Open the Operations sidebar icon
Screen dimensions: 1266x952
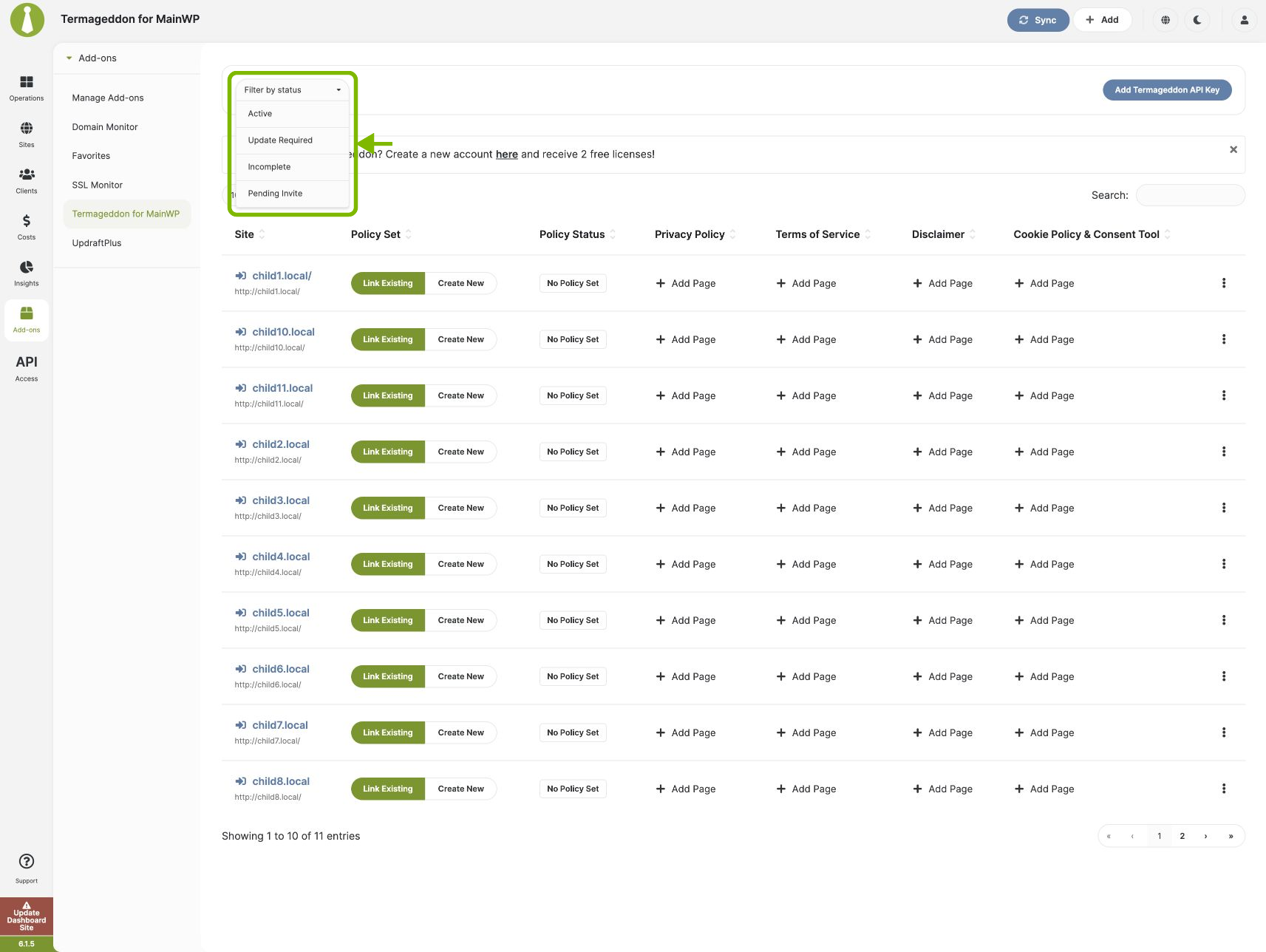[x=27, y=87]
